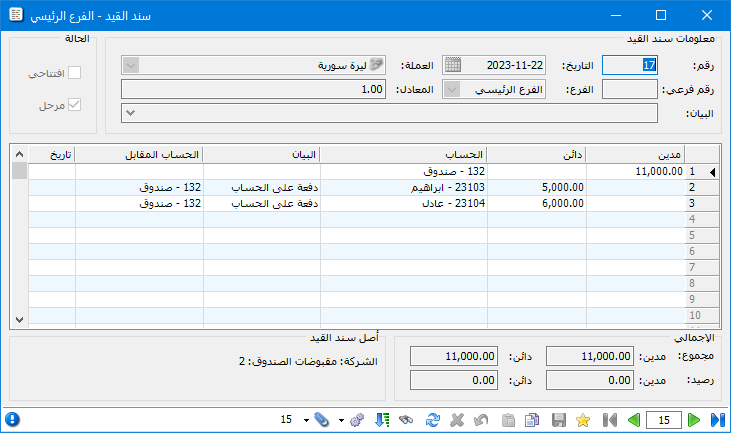Select row 3 contra account 132 - صندوق
The height and width of the screenshot is (433, 731).
point(139,203)
